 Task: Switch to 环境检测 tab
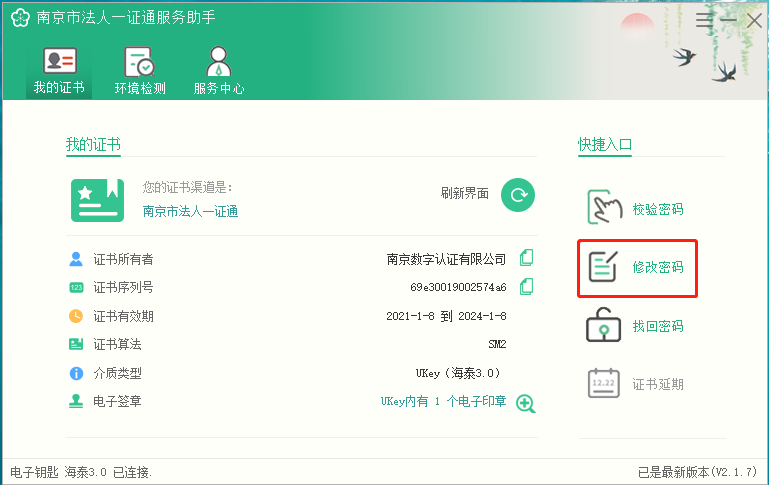[x=139, y=71]
